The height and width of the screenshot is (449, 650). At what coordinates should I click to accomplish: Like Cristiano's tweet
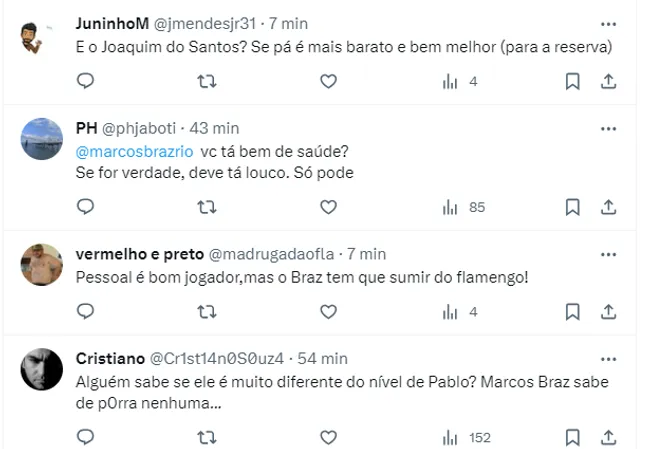328,437
